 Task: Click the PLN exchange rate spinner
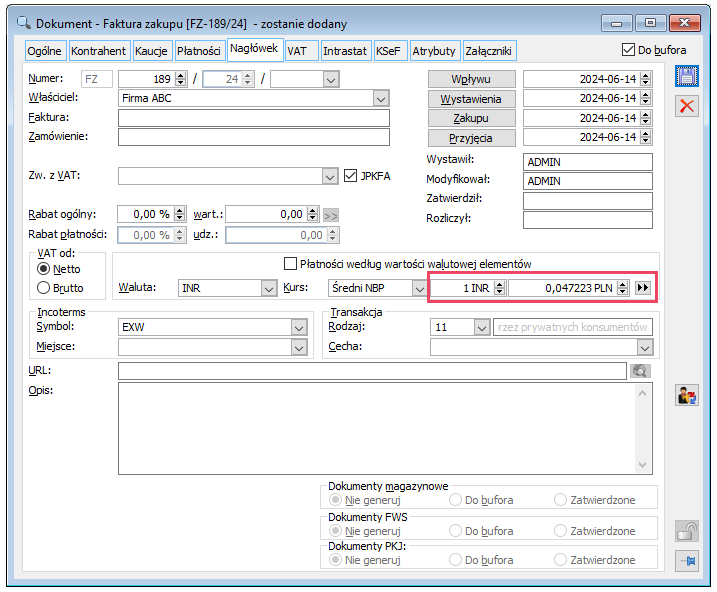pyautogui.click(x=622, y=288)
